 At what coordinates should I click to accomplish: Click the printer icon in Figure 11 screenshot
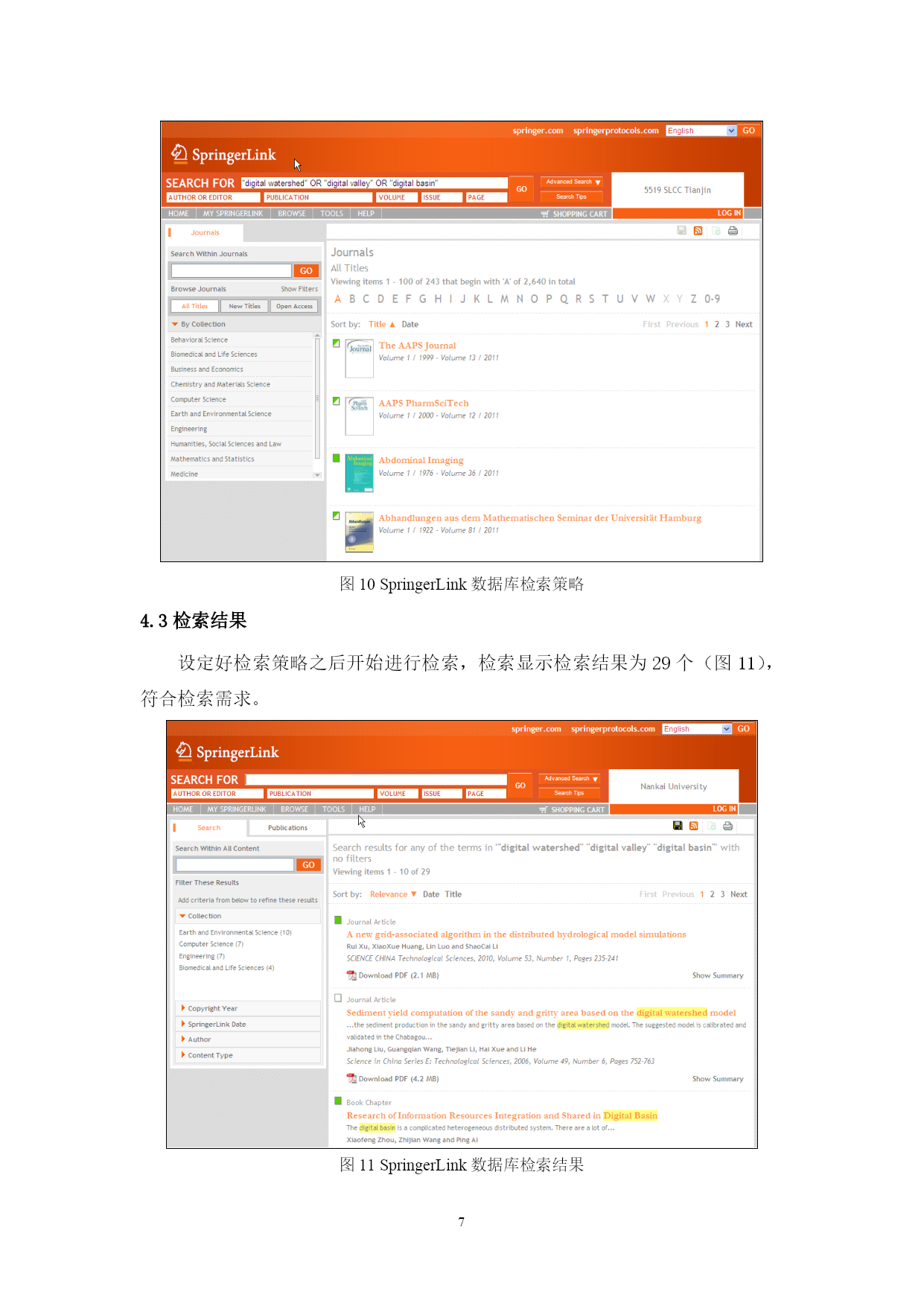tap(728, 826)
